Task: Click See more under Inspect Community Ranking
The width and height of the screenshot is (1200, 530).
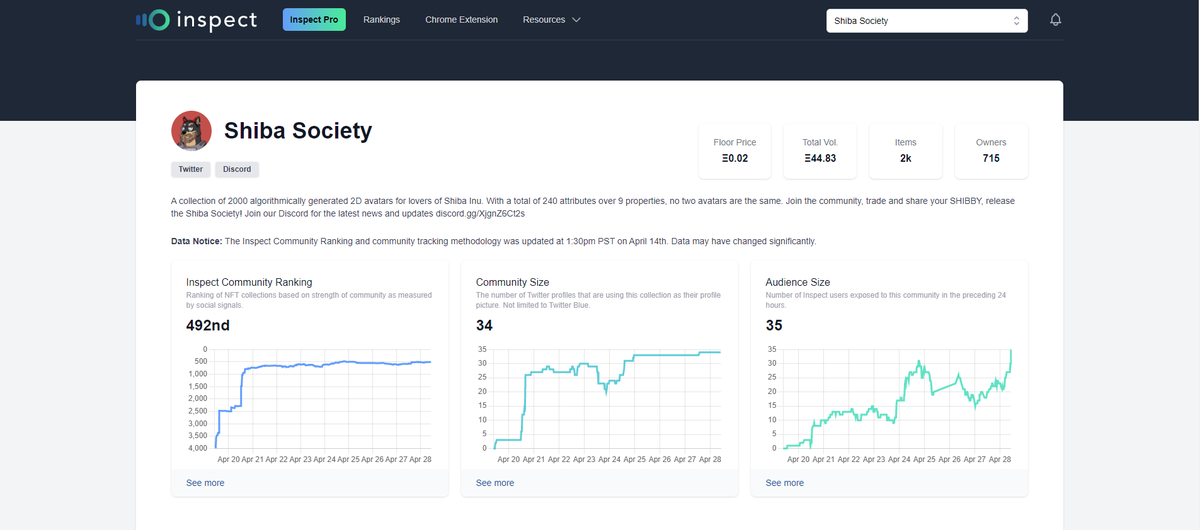Action: tap(205, 483)
